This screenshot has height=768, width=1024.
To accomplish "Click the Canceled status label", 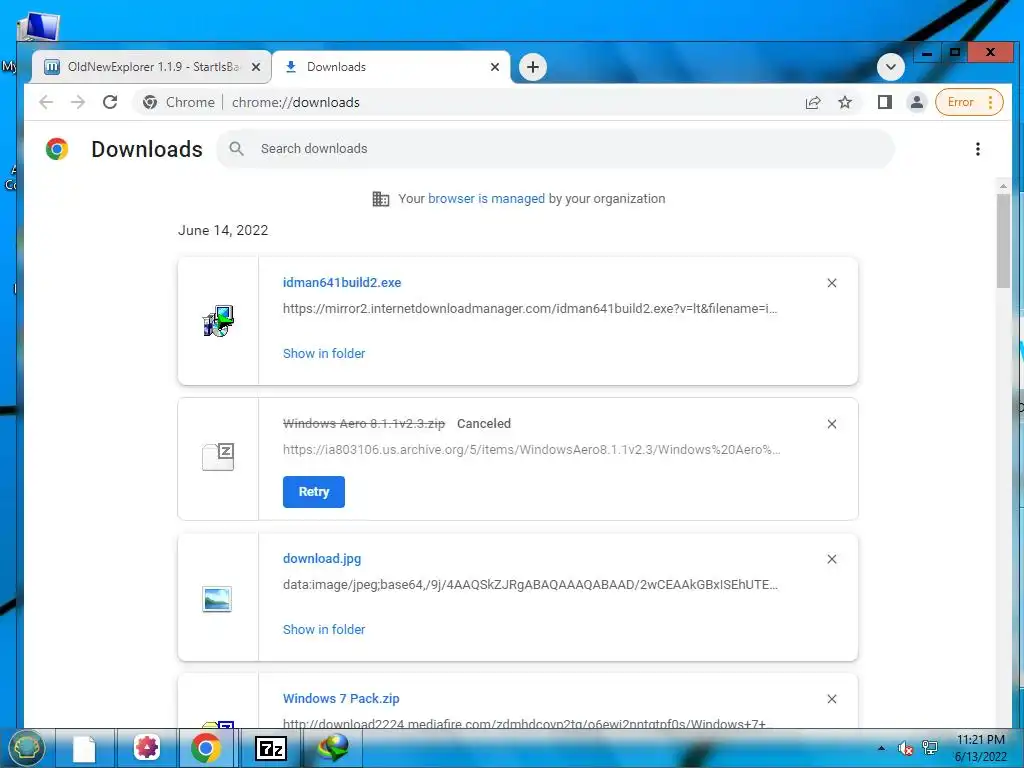I will click(x=484, y=424).
